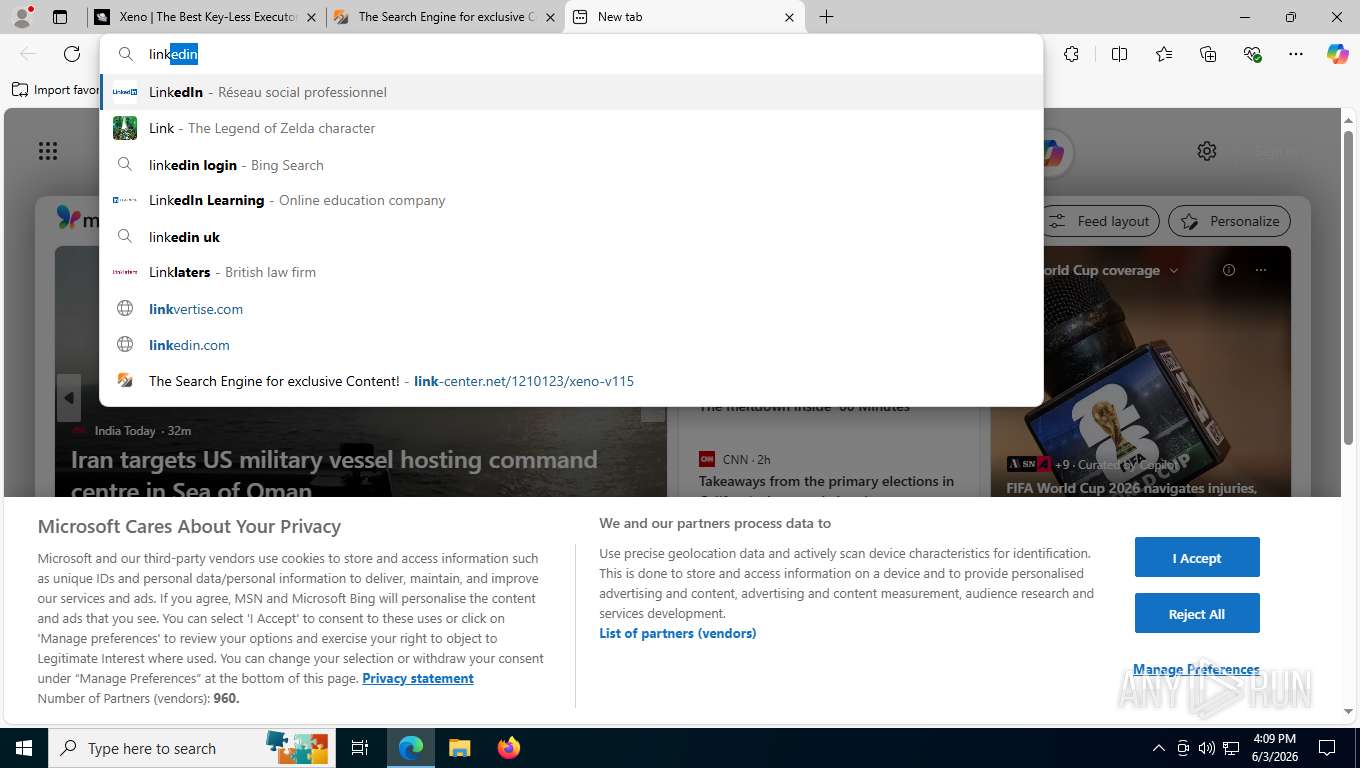Close the New tab tab
The image size is (1360, 768).
pyautogui.click(x=789, y=17)
